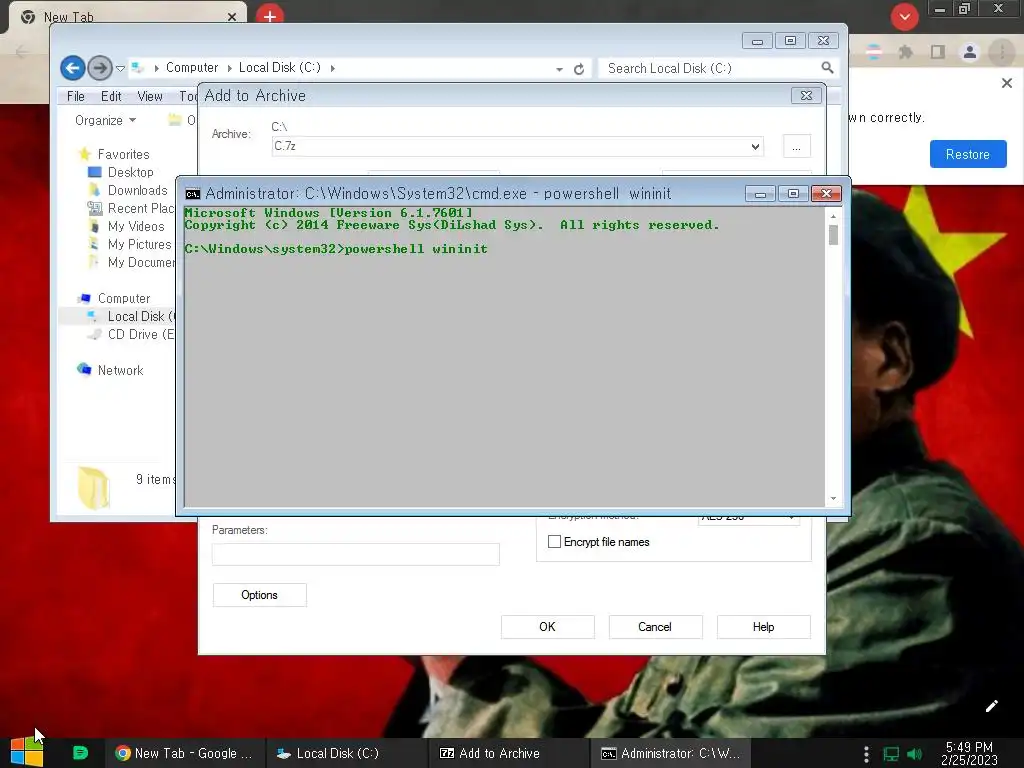Switch to Local Disk (C:) taskbar item
1024x768 pixels.
(x=347, y=753)
